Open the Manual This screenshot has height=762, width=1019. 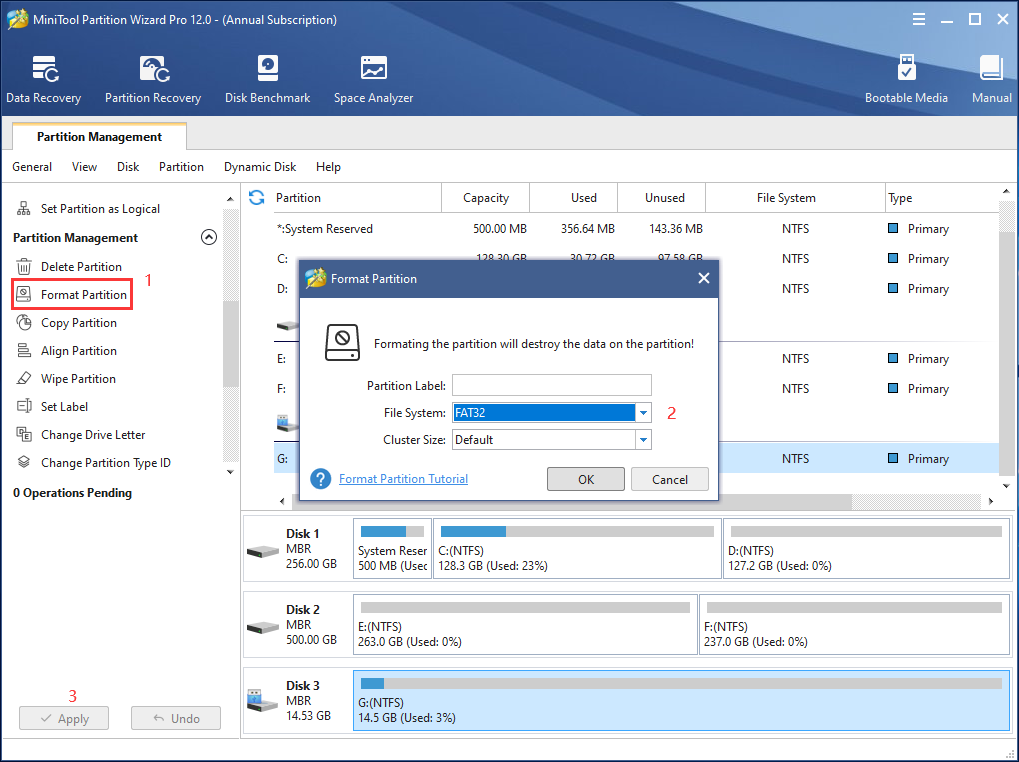click(x=991, y=79)
